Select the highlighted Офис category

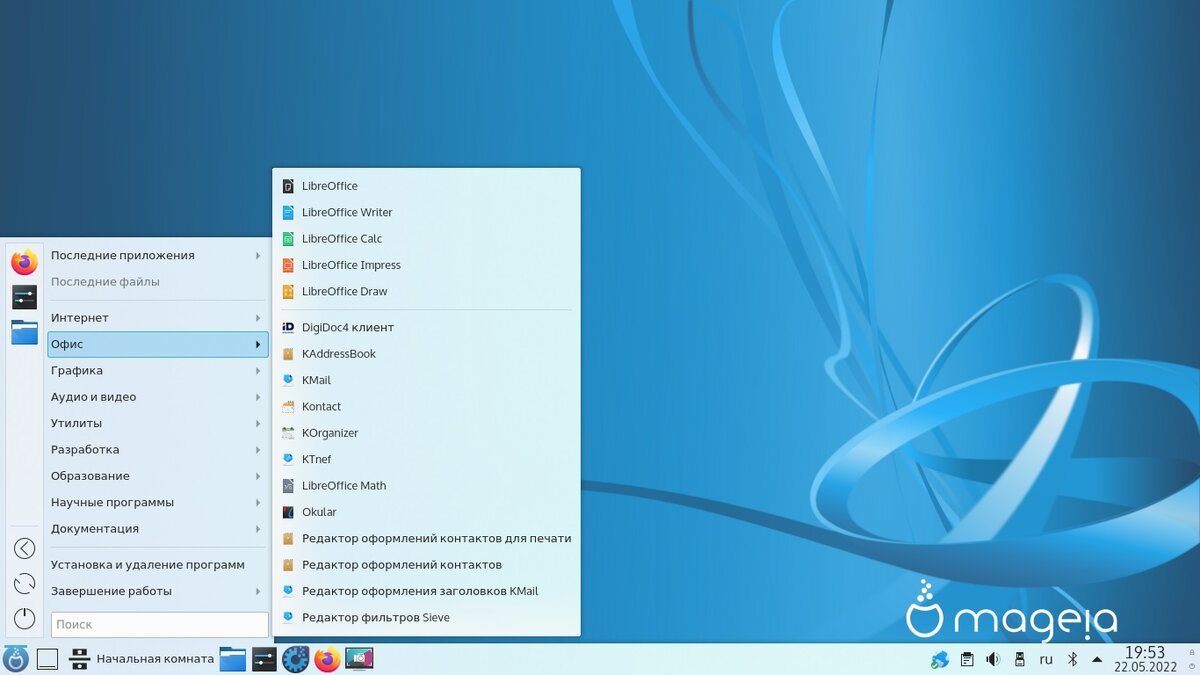tap(158, 344)
